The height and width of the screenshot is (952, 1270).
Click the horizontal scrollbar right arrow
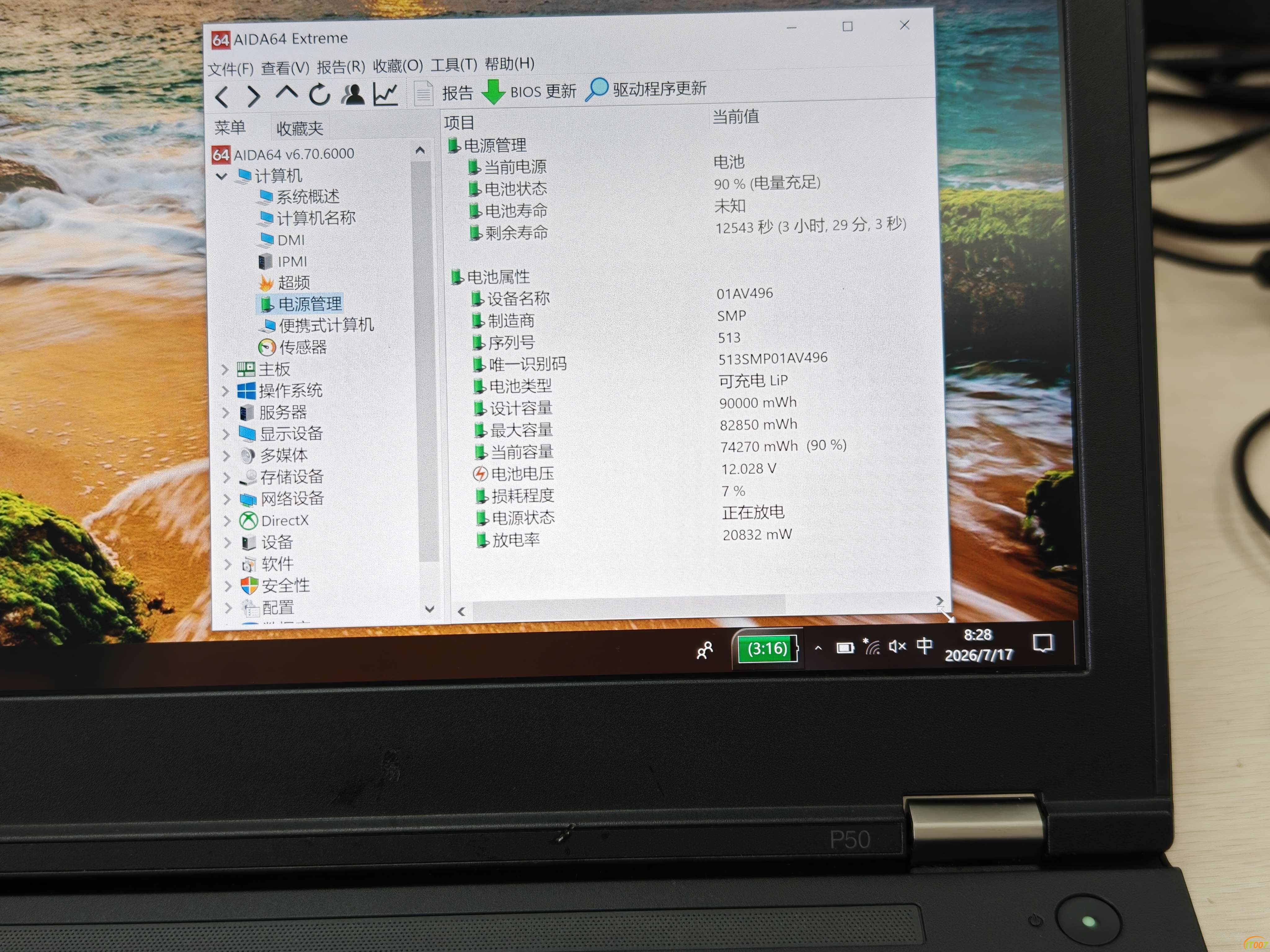pos(939,600)
